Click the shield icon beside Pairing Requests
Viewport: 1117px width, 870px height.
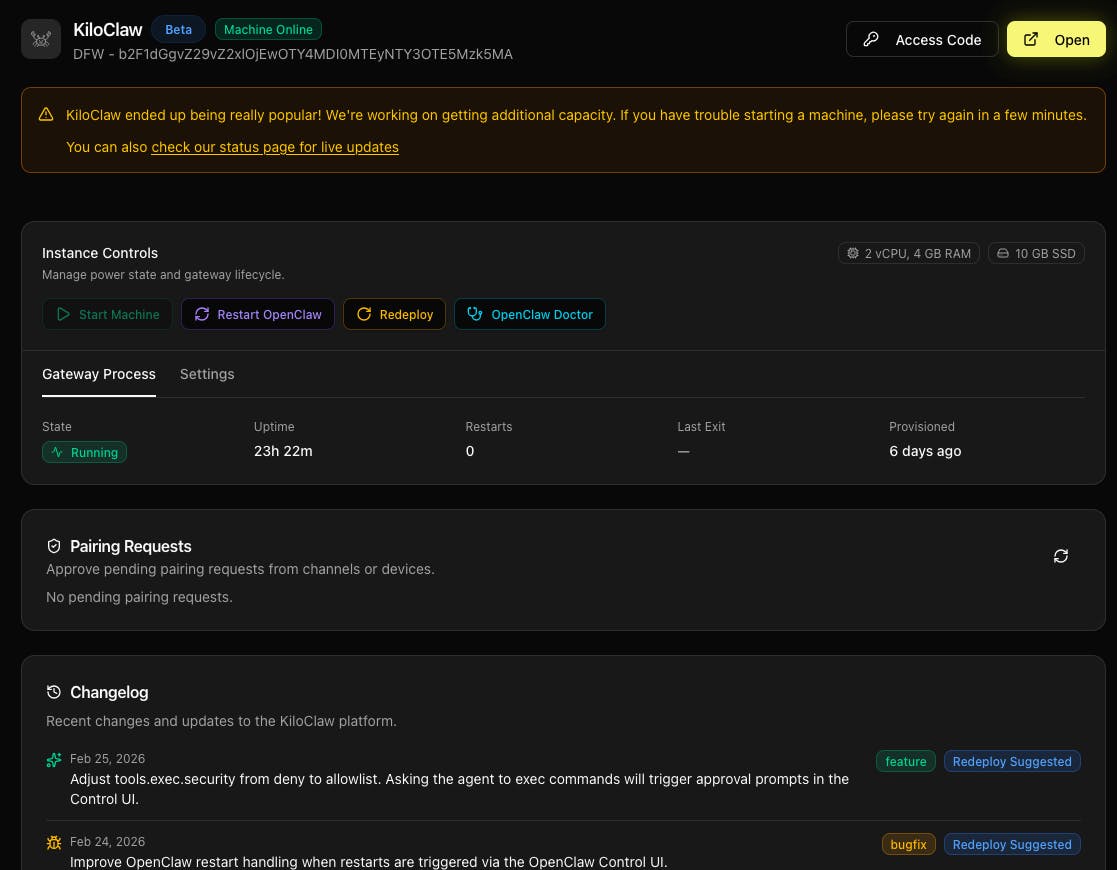coord(53,546)
